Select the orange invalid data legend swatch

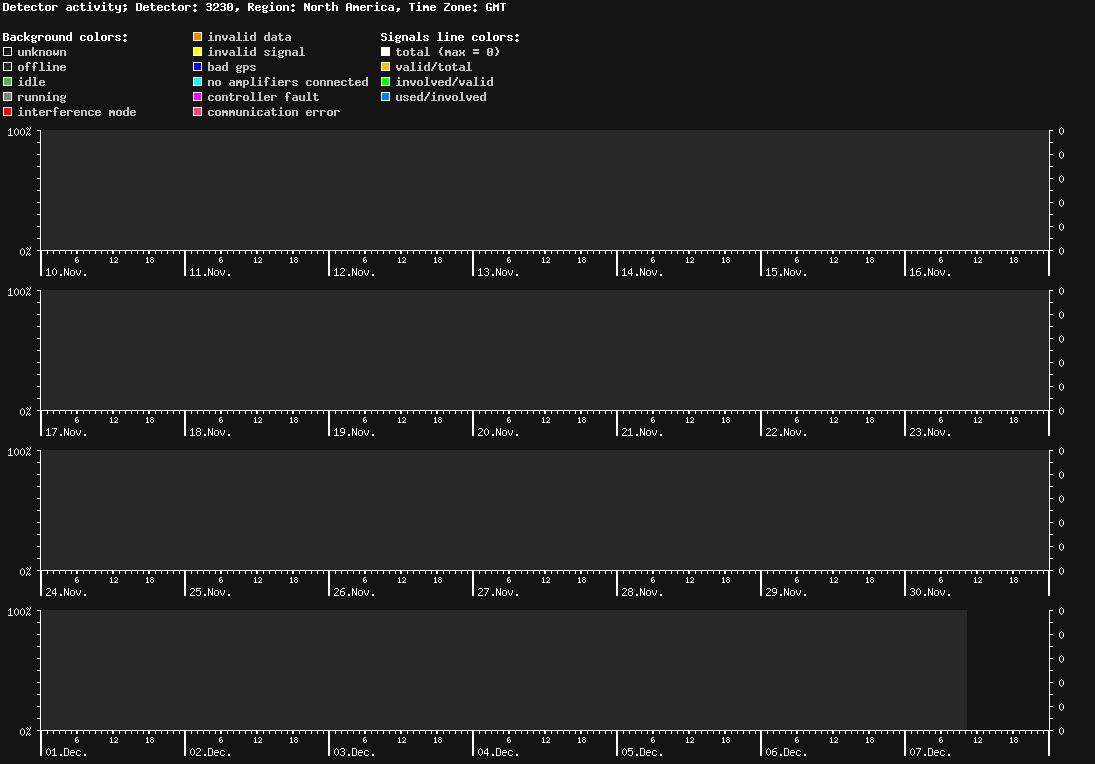[198, 37]
